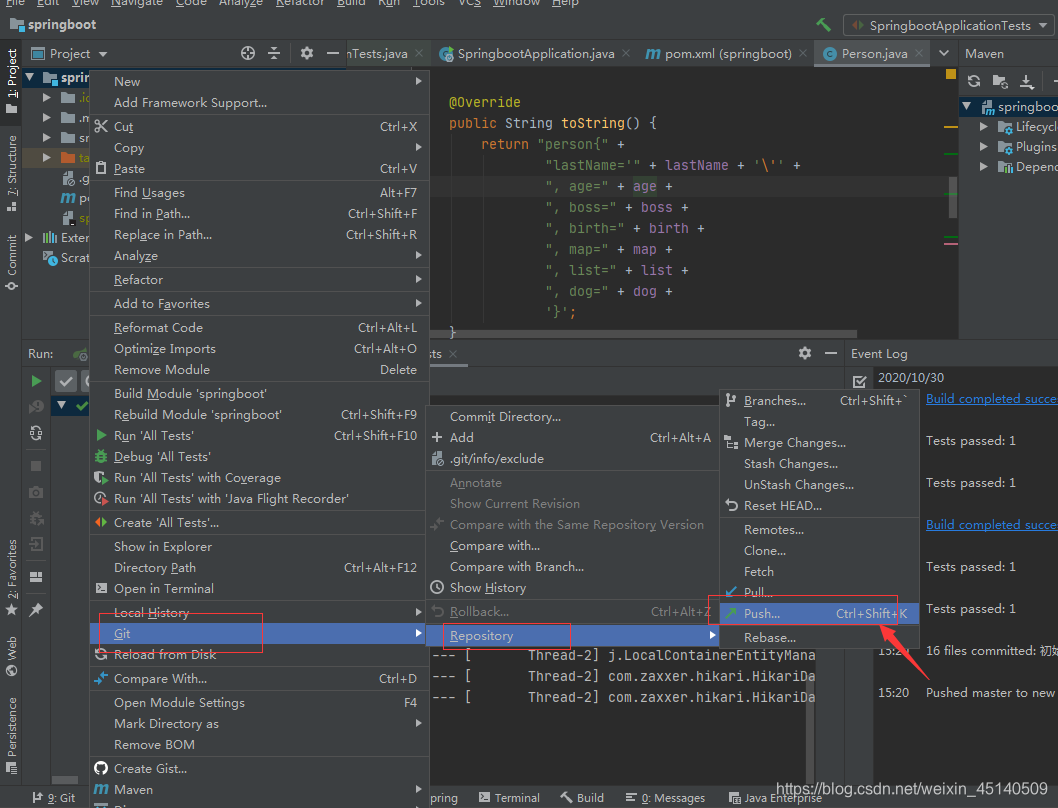
Task: Show hidden editor tabs chevron
Action: click(944, 53)
